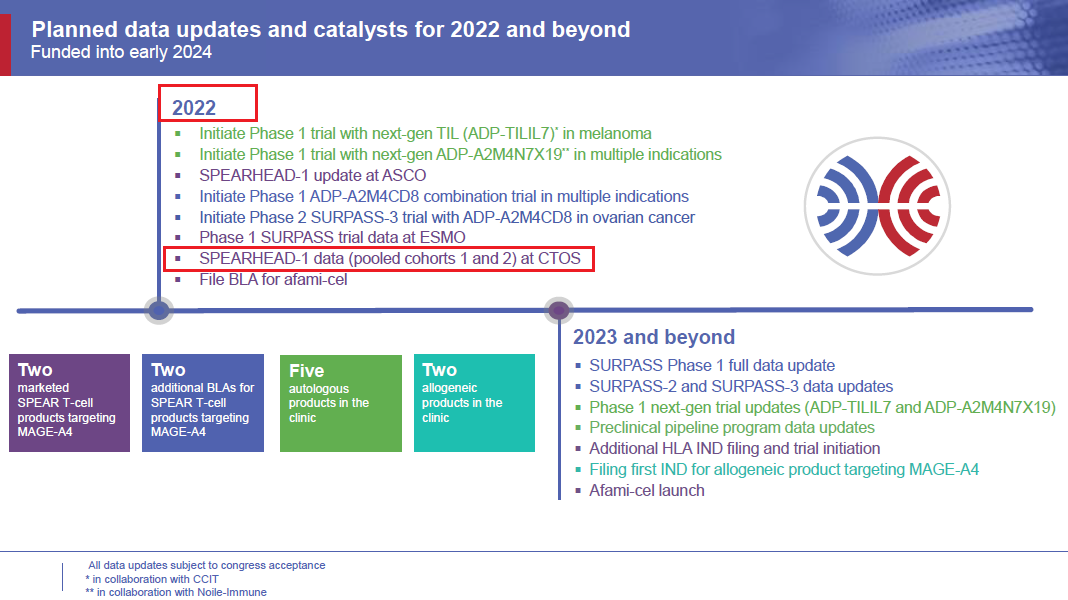The width and height of the screenshot is (1068, 600).
Task: Click the 2023 timeline marker dot
Action: pos(558,310)
